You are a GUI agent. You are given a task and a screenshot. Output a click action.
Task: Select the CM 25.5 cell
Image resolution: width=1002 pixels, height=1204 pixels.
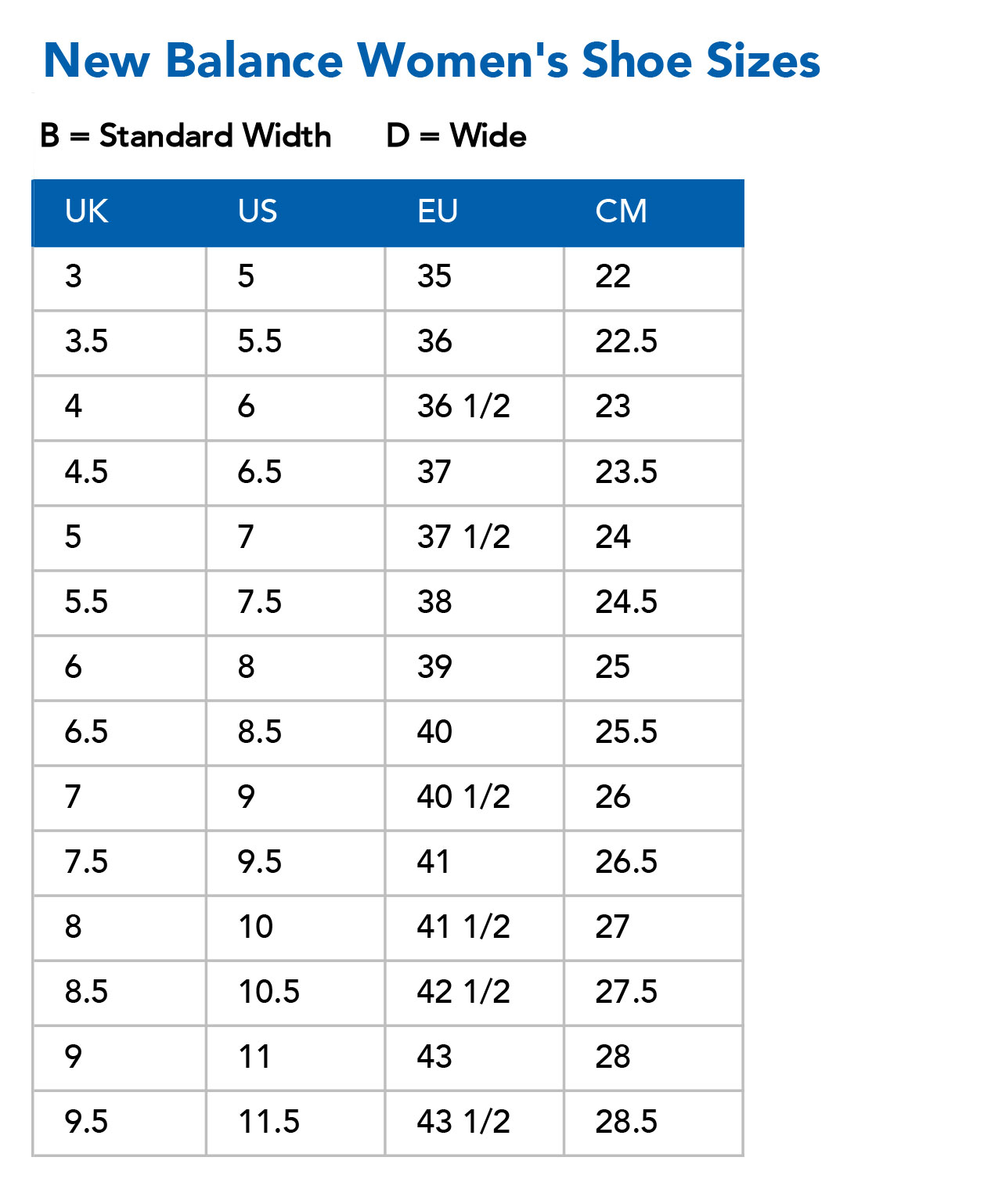[653, 734]
